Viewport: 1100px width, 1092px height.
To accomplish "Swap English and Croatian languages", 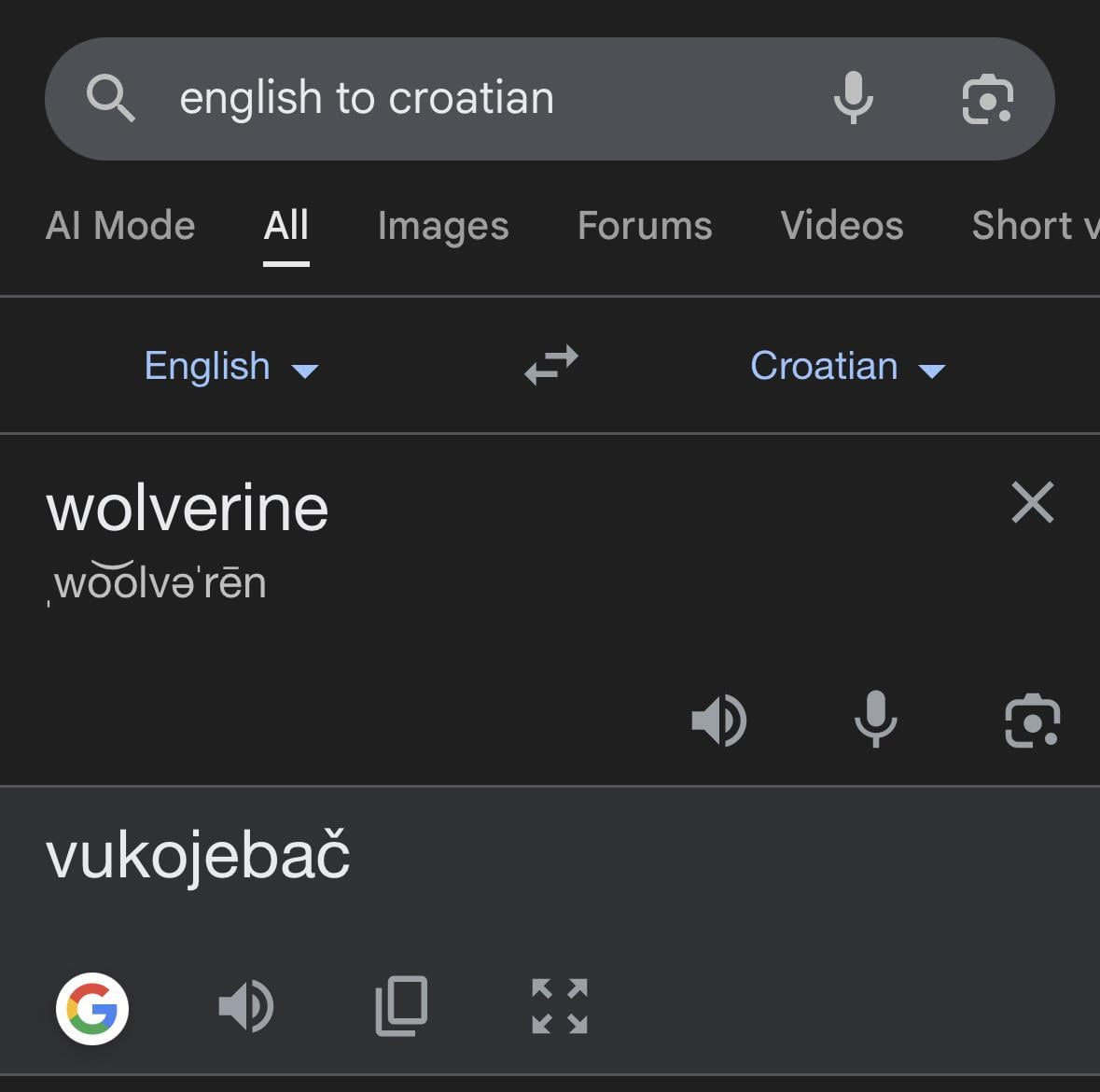I will click(x=550, y=365).
